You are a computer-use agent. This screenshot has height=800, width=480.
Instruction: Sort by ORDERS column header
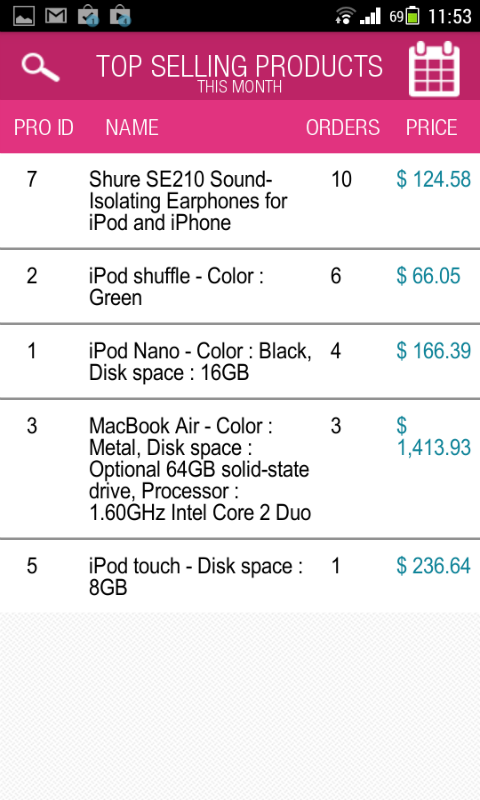click(343, 128)
